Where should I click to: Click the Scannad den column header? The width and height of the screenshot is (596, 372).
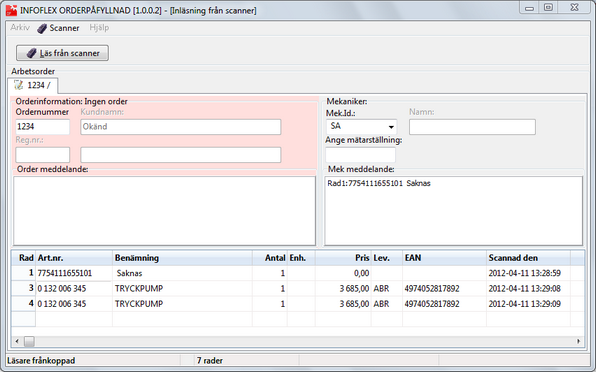(x=528, y=258)
